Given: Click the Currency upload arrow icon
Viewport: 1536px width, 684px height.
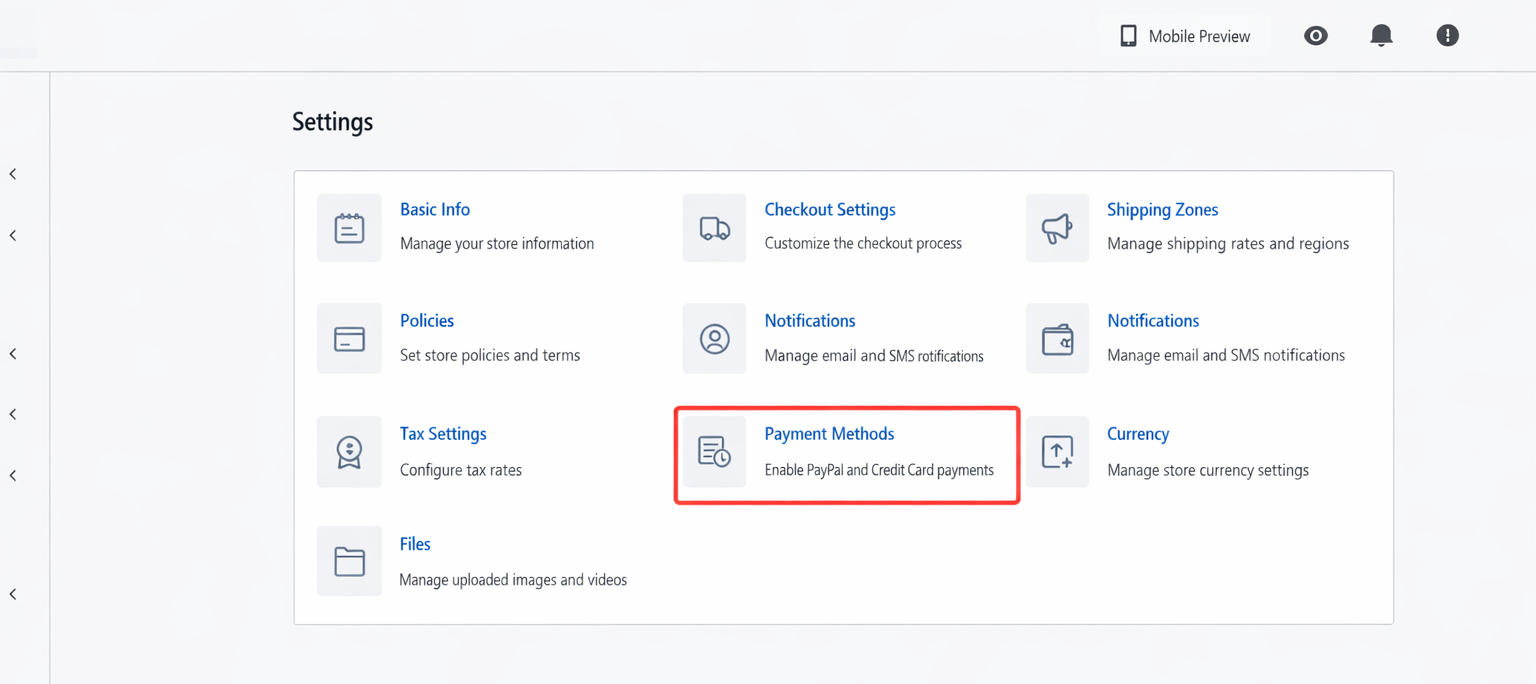Looking at the screenshot, I should [1057, 452].
